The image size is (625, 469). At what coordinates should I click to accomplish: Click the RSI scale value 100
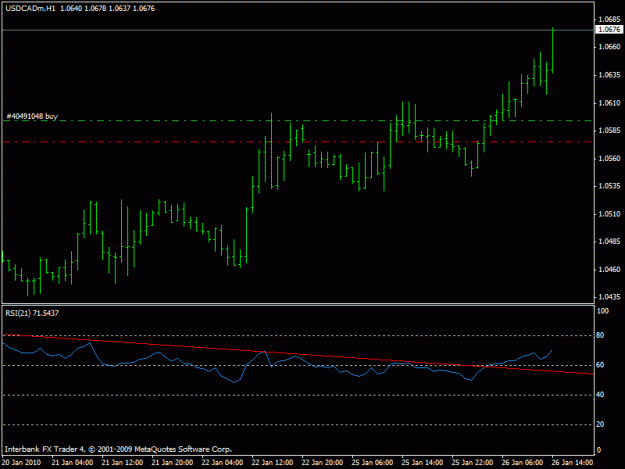pyautogui.click(x=603, y=311)
